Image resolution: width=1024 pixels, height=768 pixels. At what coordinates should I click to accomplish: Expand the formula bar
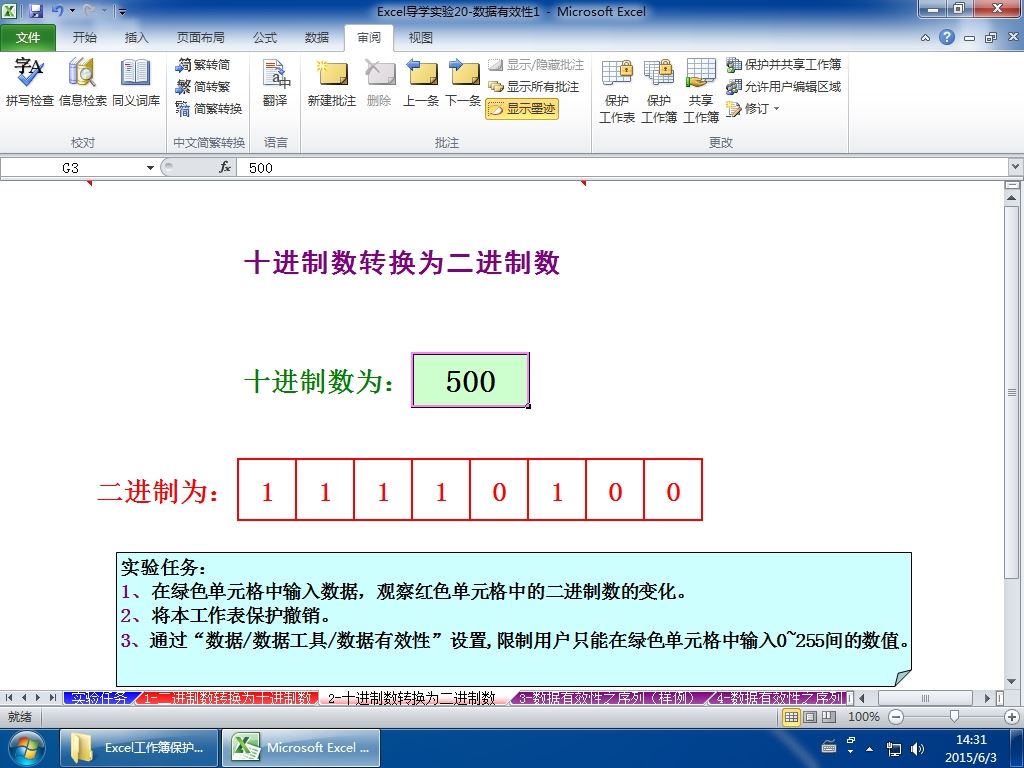pyautogui.click(x=1016, y=167)
